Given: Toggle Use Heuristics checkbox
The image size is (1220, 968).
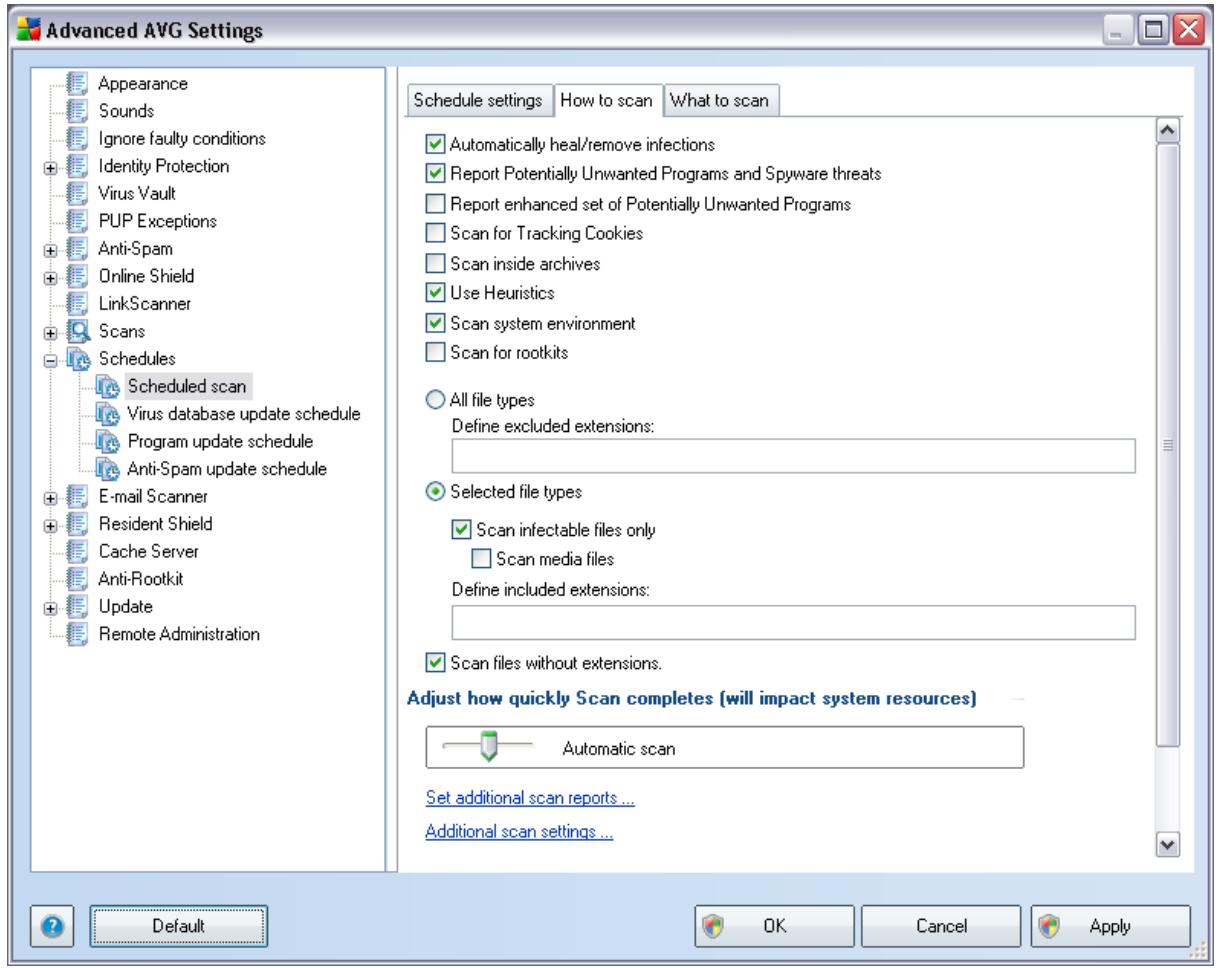Looking at the screenshot, I should click(x=434, y=293).
